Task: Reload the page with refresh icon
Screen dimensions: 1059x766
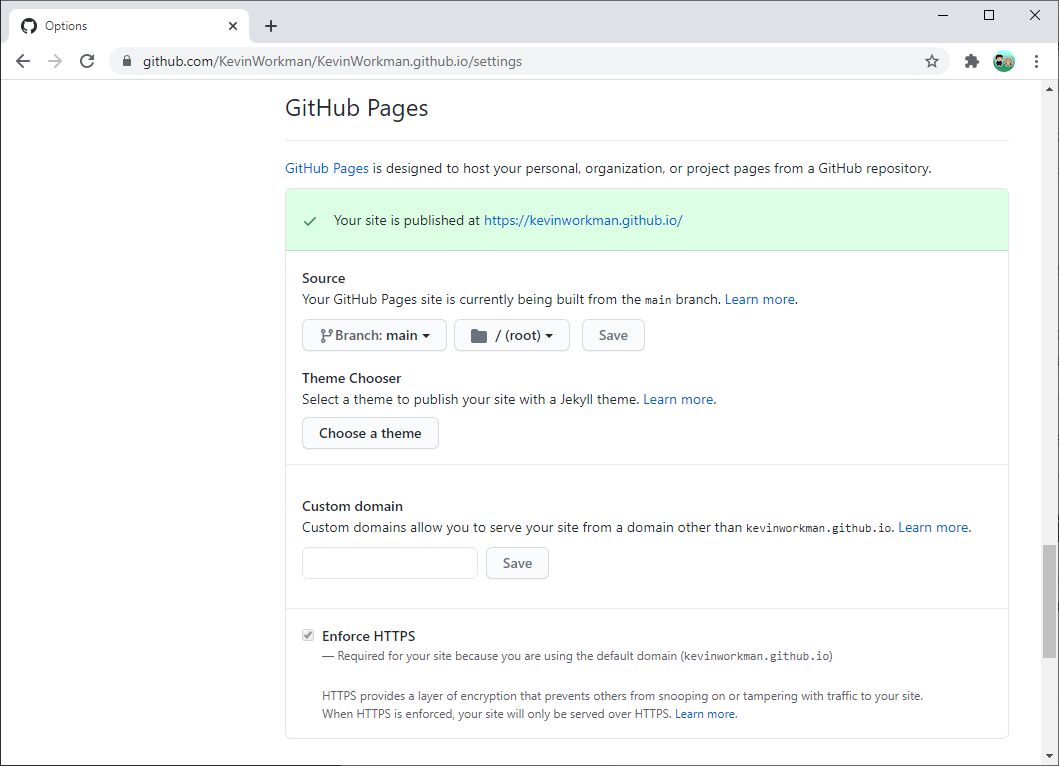Action: click(87, 61)
